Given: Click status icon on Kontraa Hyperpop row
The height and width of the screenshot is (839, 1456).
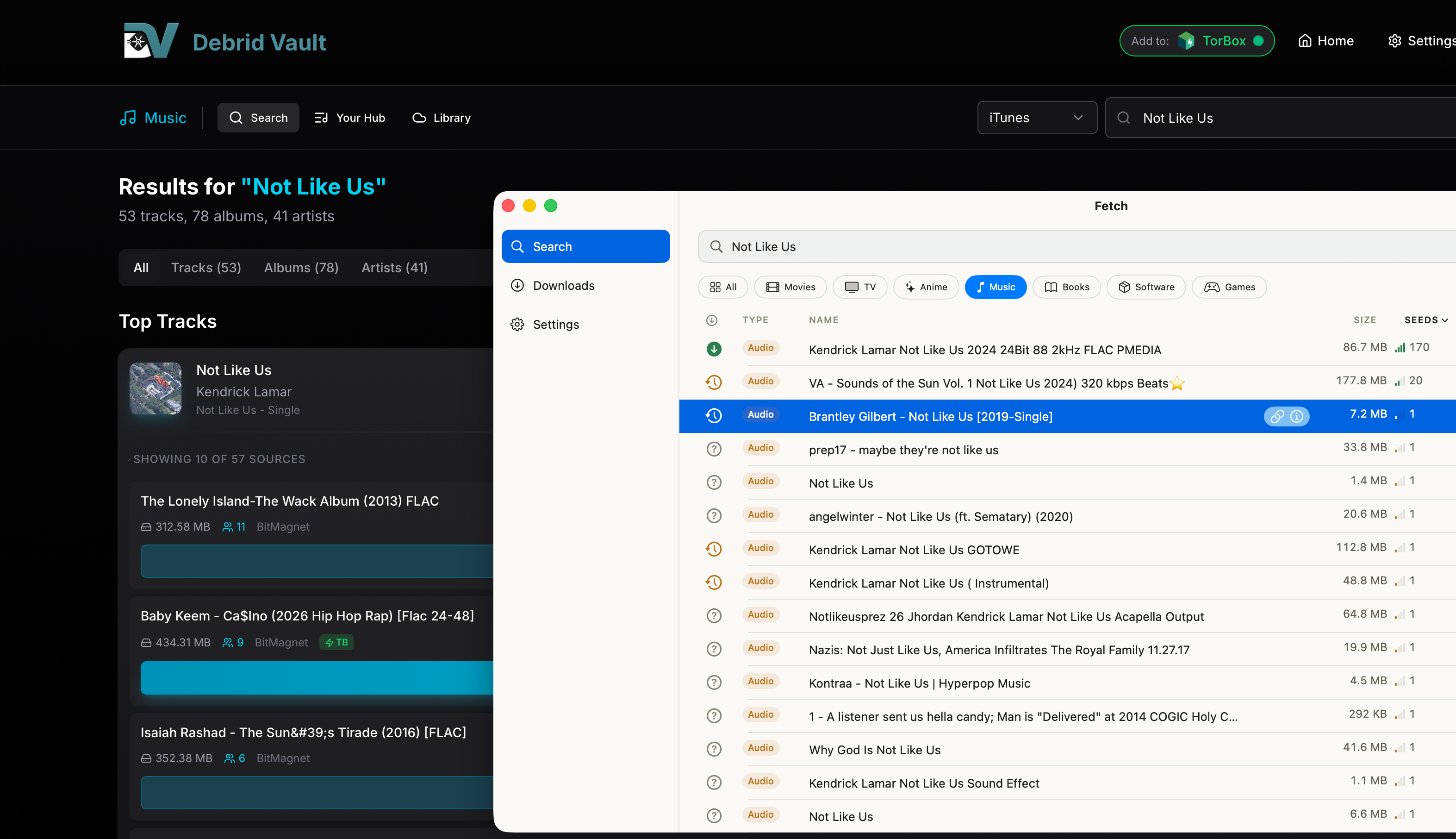Looking at the screenshot, I should point(714,682).
